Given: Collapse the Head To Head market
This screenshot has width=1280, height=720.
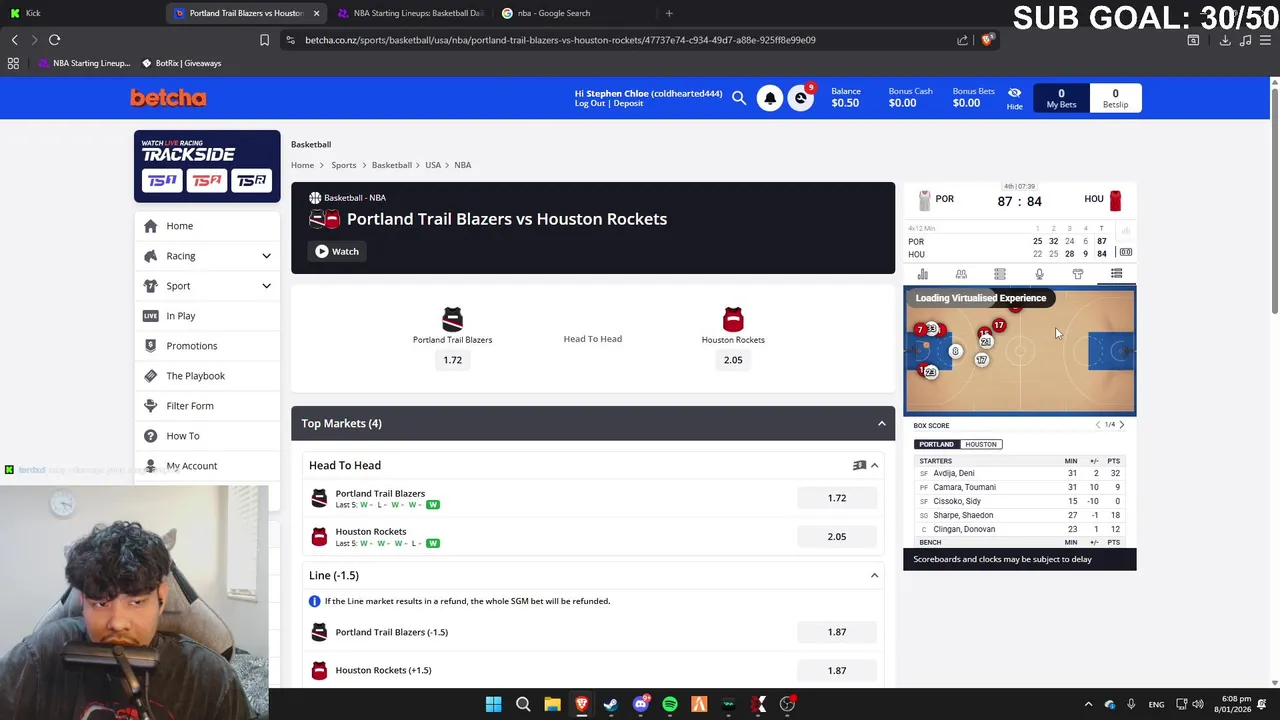Looking at the screenshot, I should pyautogui.click(x=874, y=465).
